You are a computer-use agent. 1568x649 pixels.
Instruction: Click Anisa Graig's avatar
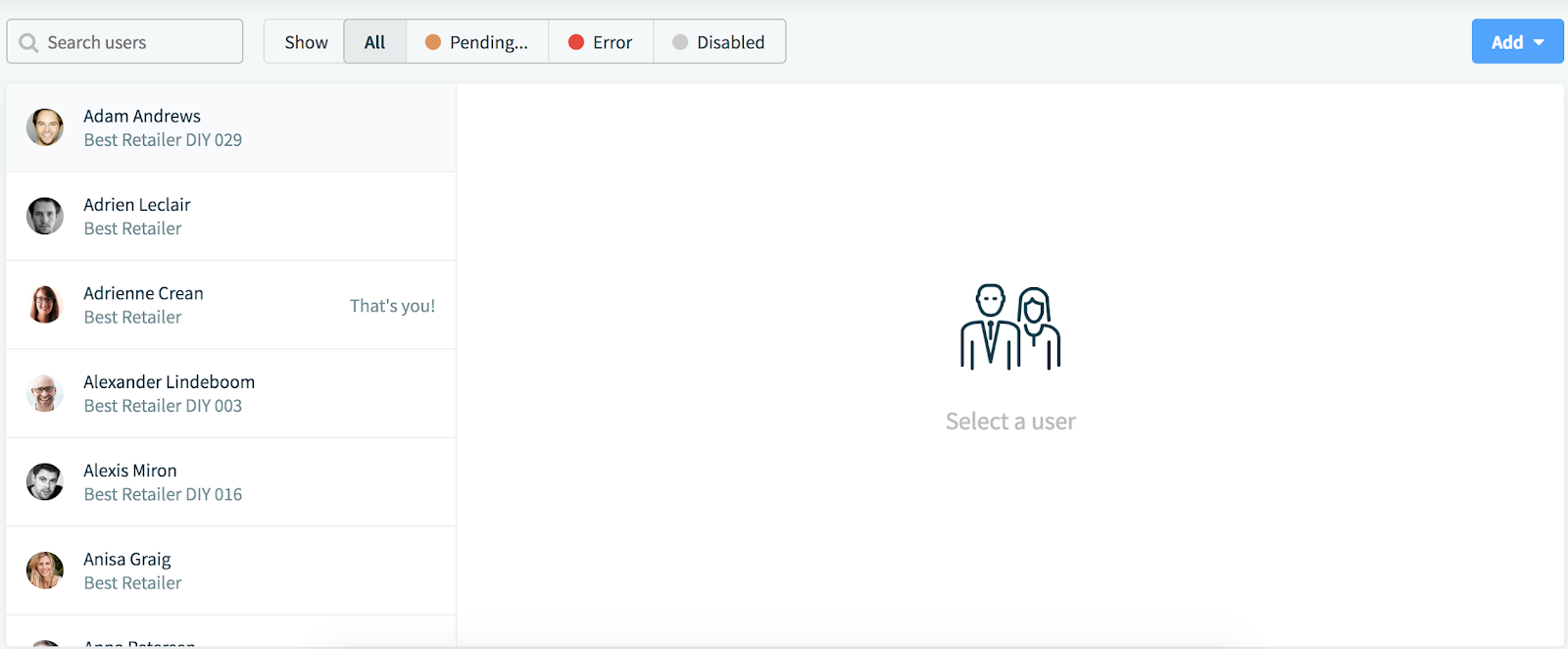click(x=45, y=571)
